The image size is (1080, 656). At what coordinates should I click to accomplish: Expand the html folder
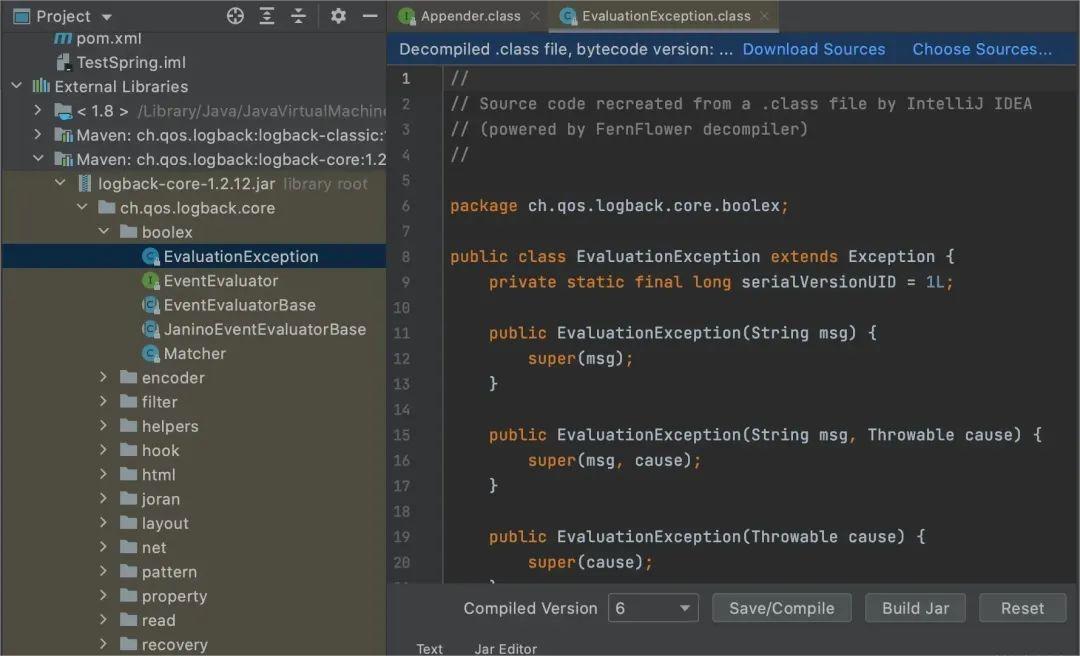click(104, 474)
